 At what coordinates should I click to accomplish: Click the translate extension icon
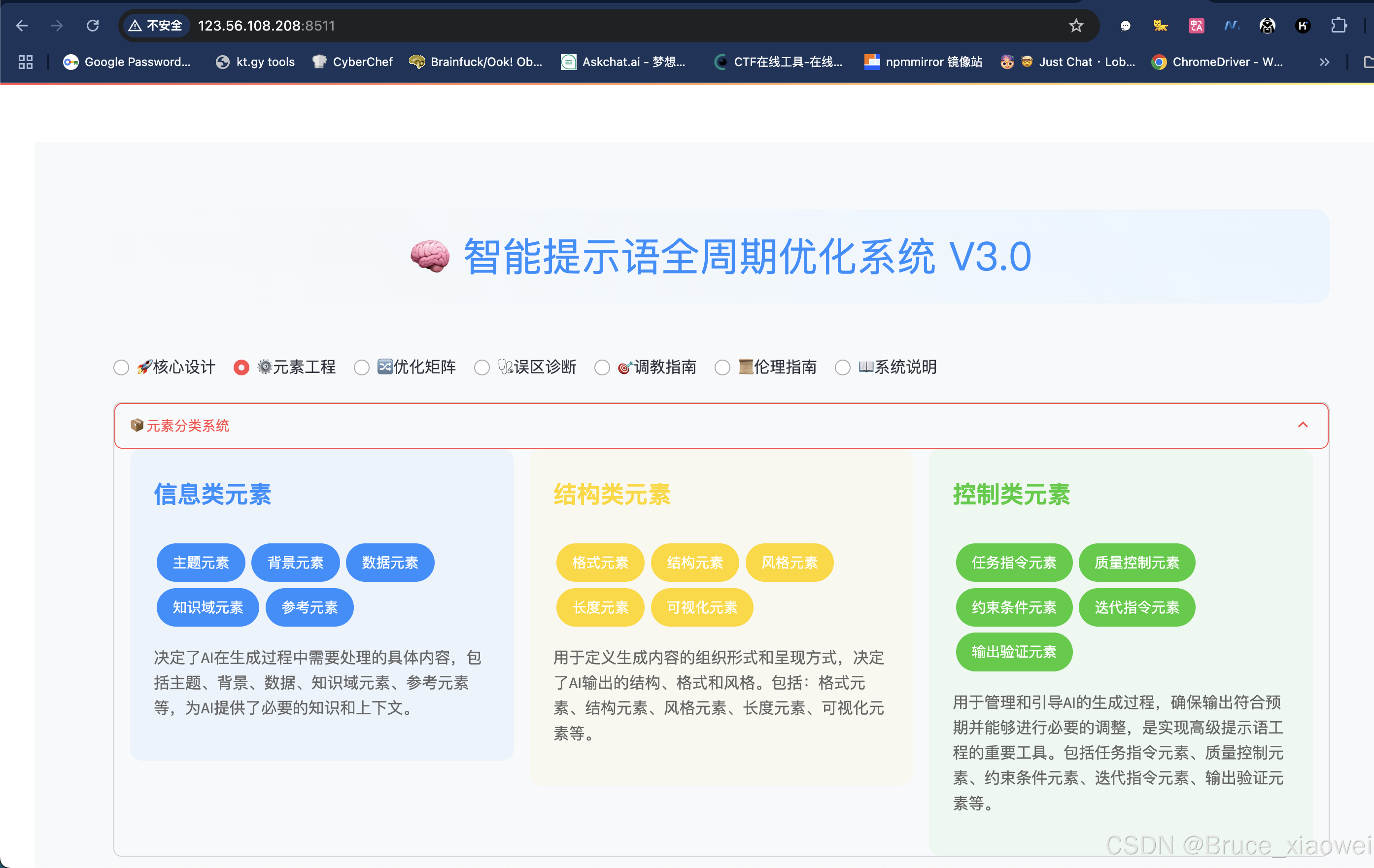(1196, 26)
